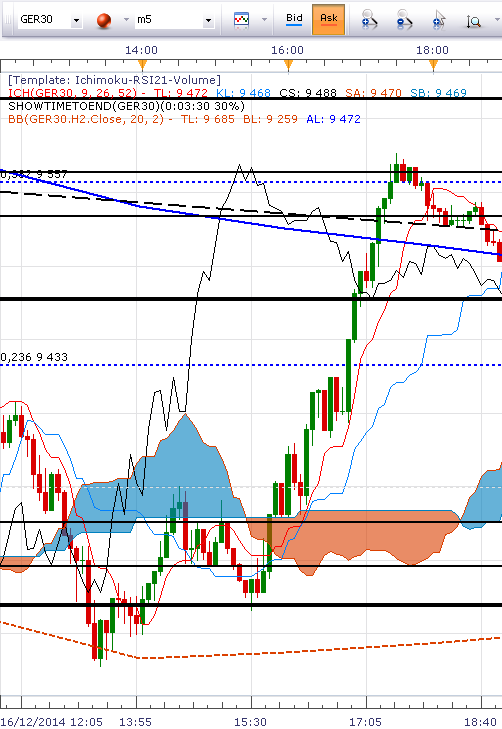Click the toolbar drag grip handle
502x729 pixels.
tap(8, 20)
